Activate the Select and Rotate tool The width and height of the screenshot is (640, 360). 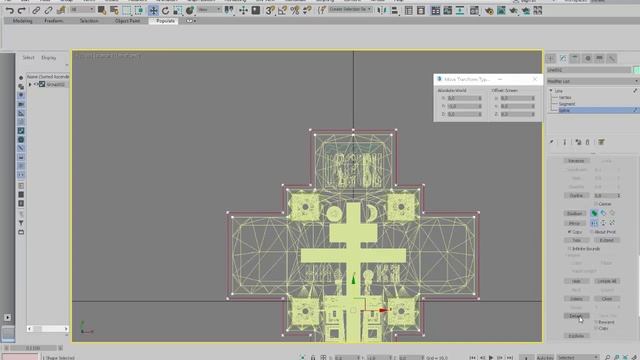pyautogui.click(x=165, y=10)
